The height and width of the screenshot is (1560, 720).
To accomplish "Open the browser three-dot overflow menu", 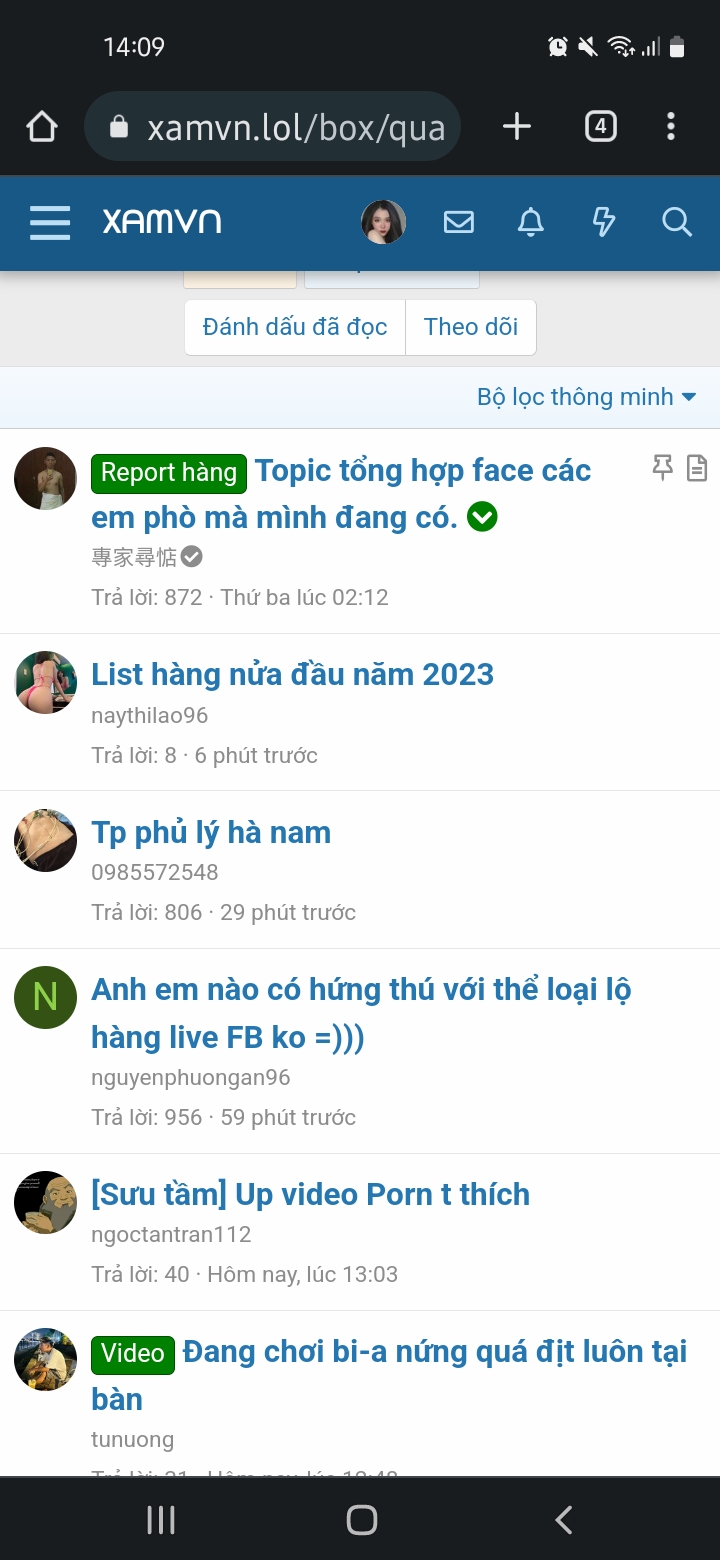I will [x=671, y=126].
